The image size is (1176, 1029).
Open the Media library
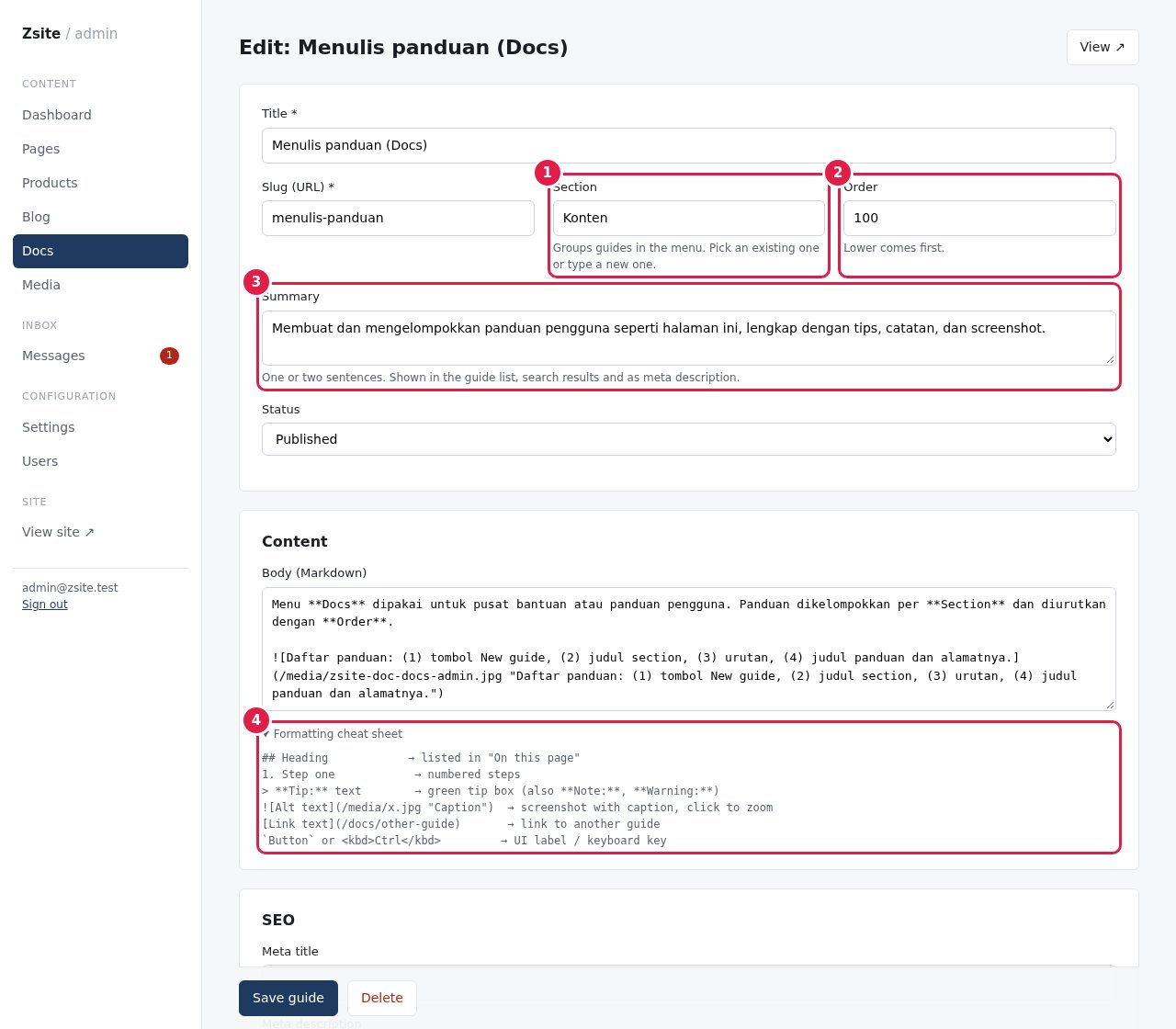pyautogui.click(x=100, y=285)
